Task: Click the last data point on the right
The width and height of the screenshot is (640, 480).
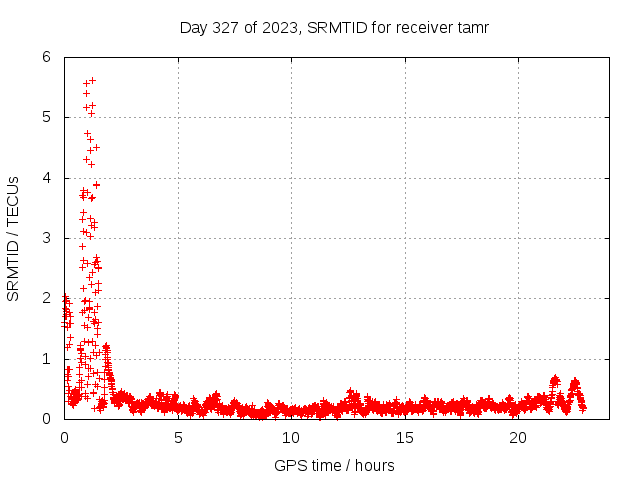Action: [x=583, y=407]
